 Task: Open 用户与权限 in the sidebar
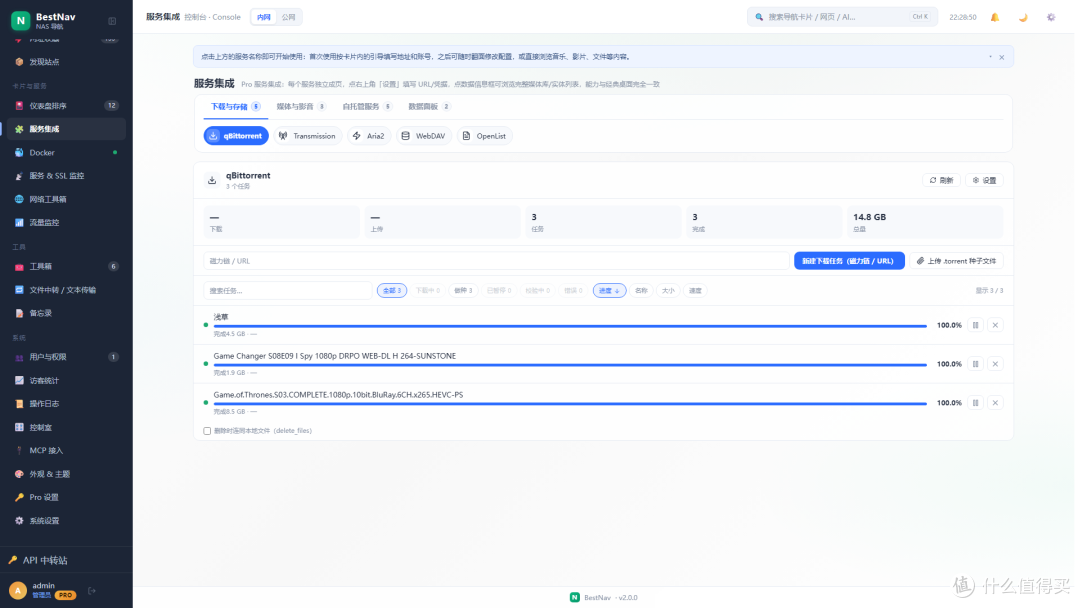coord(66,357)
